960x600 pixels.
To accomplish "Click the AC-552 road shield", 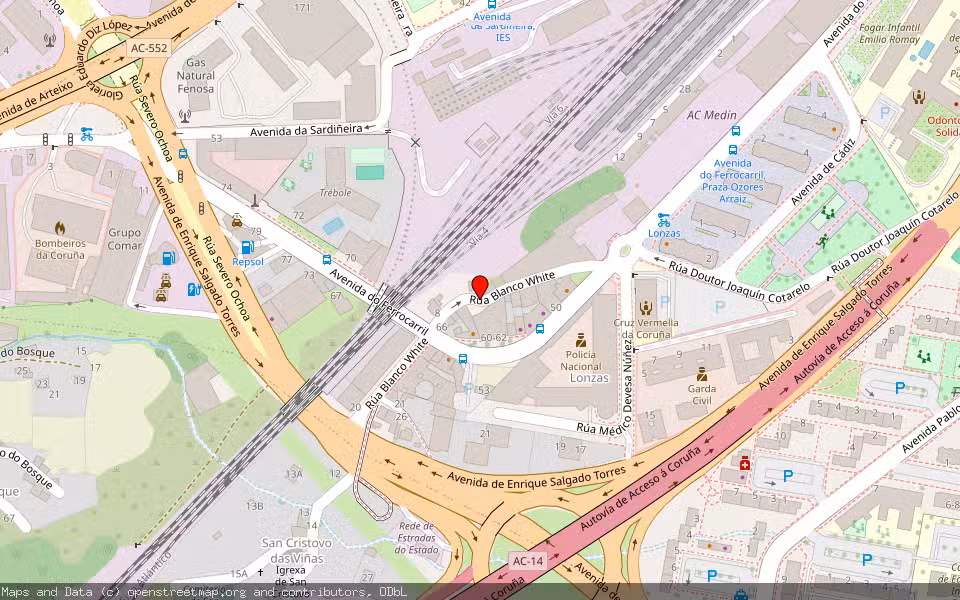I will 149,49.
